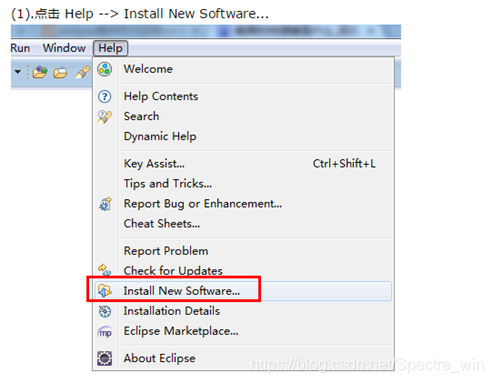Select Dynamic Help
This screenshot has height=383, width=493.
(x=243, y=136)
